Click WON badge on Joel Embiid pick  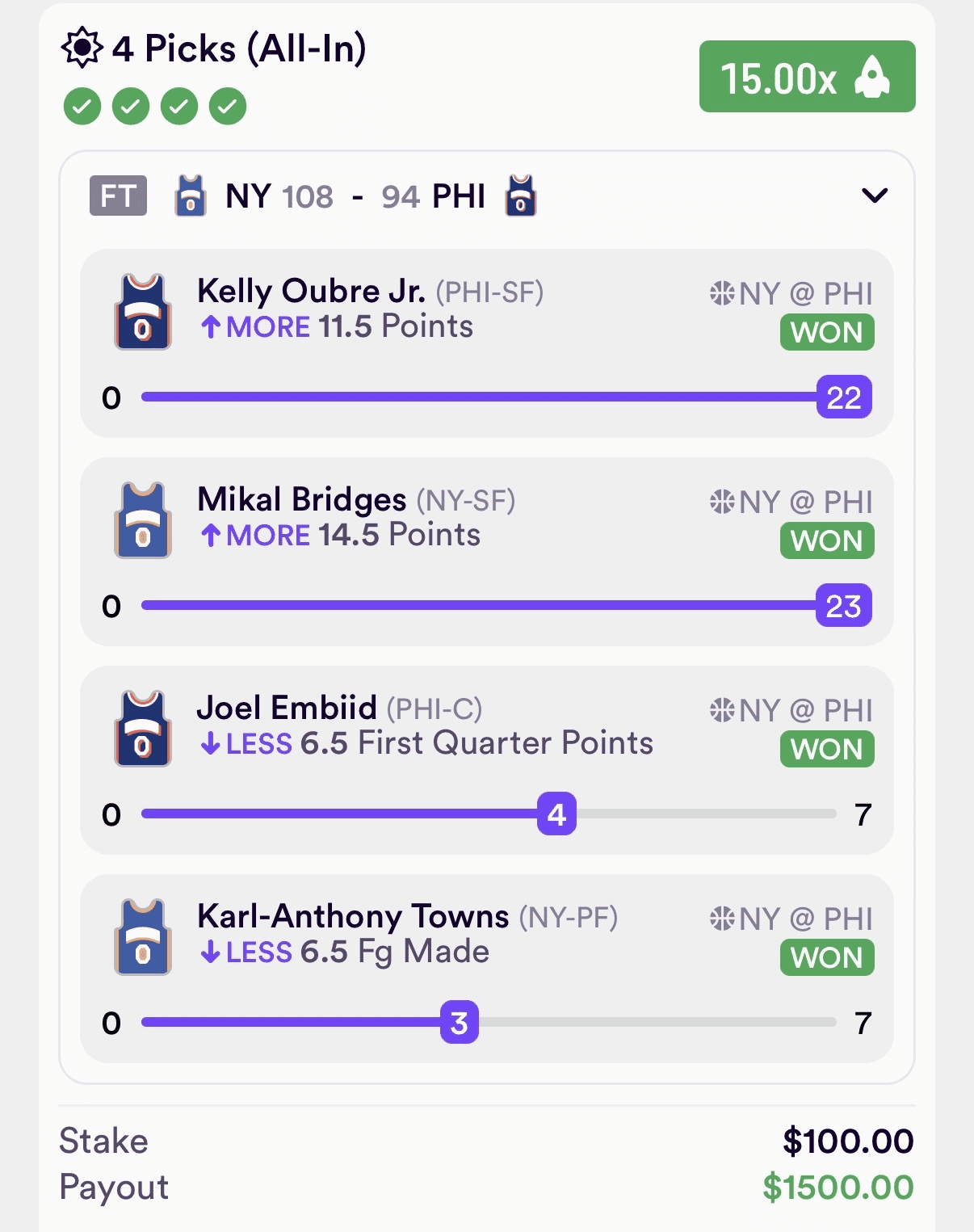coord(827,749)
